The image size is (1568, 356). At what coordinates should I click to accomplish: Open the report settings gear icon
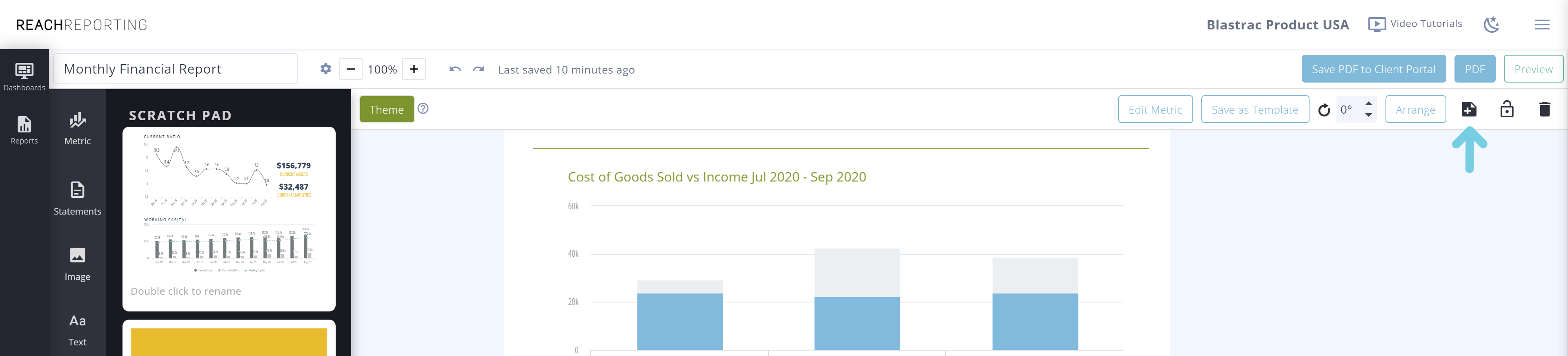(x=326, y=69)
